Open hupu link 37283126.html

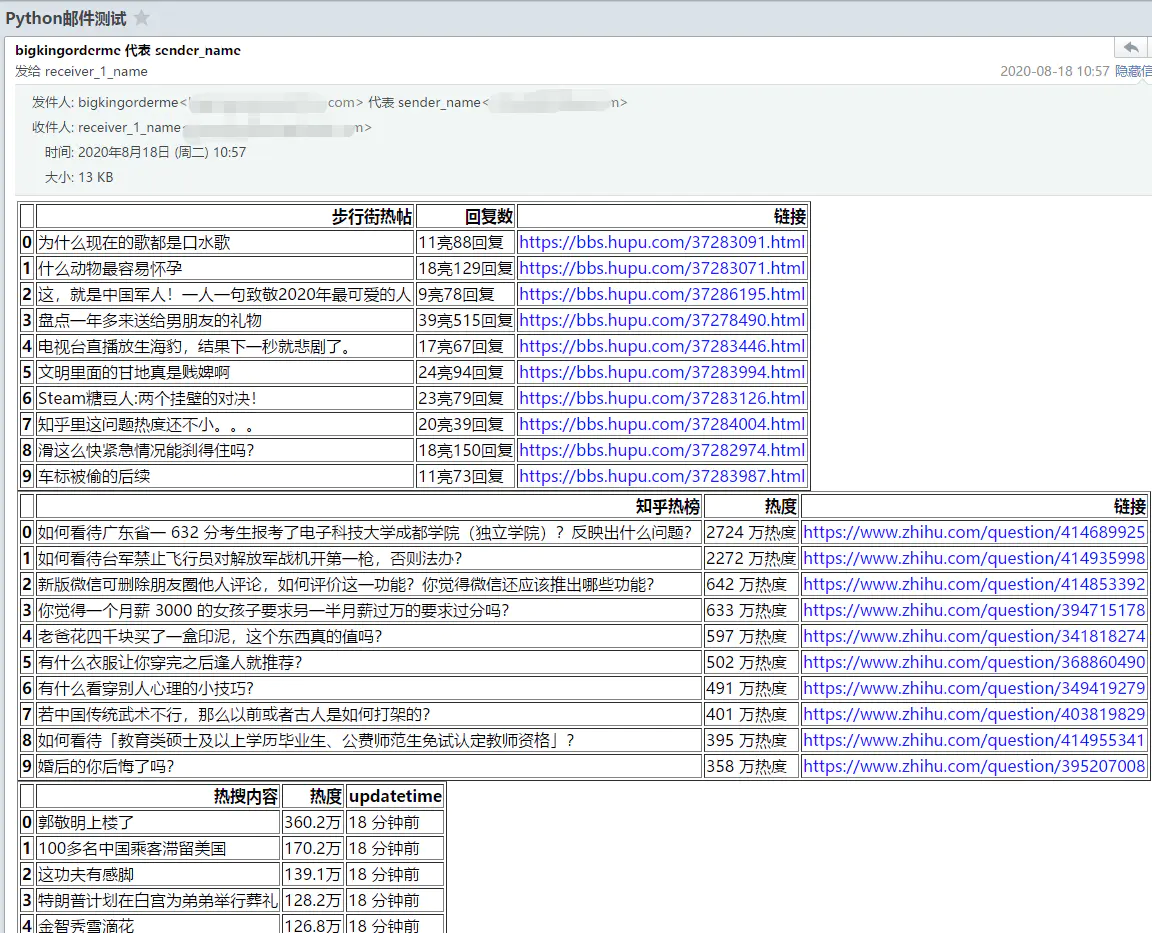[662, 398]
